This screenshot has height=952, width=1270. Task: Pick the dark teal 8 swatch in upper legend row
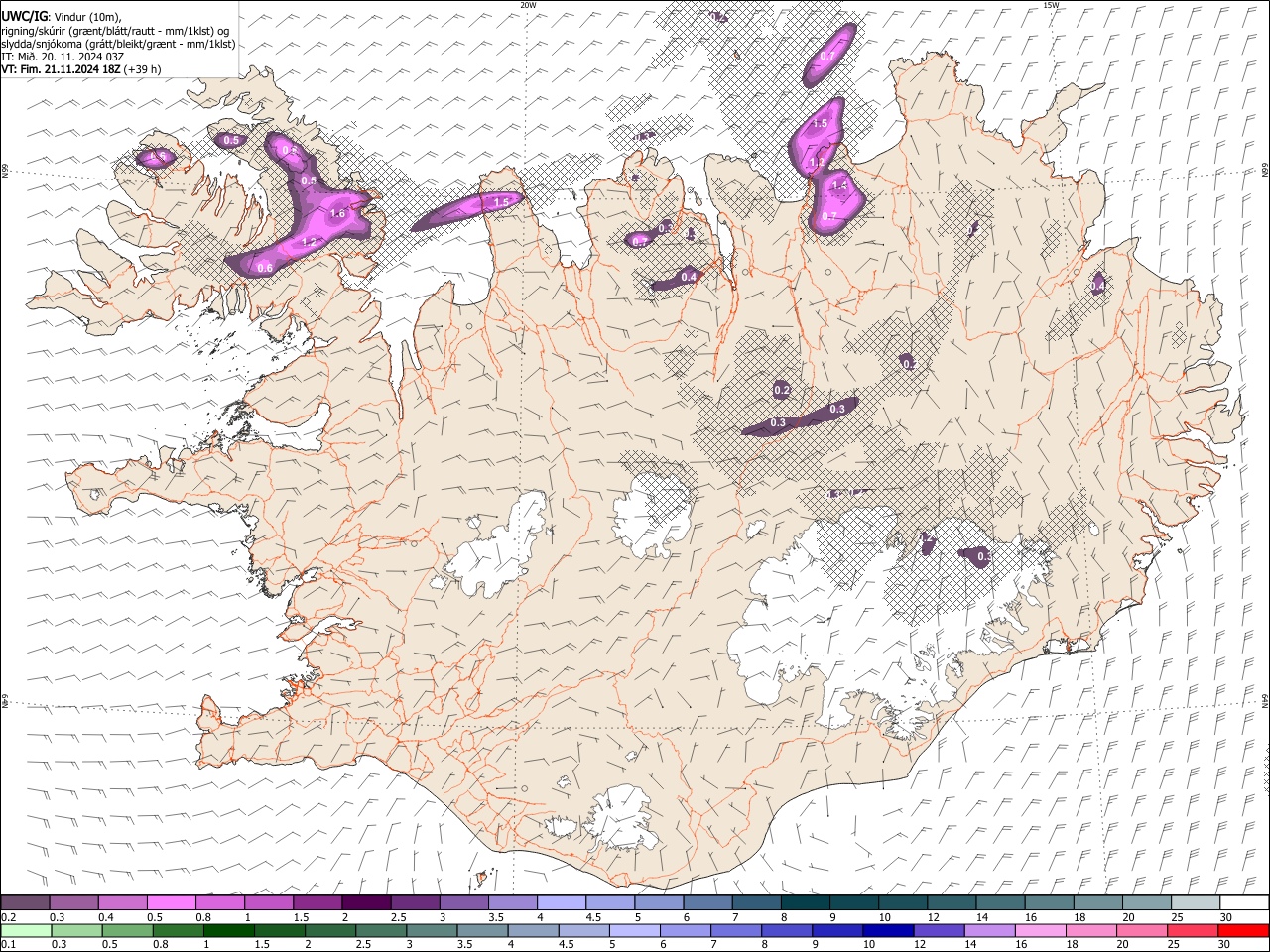(x=806, y=902)
